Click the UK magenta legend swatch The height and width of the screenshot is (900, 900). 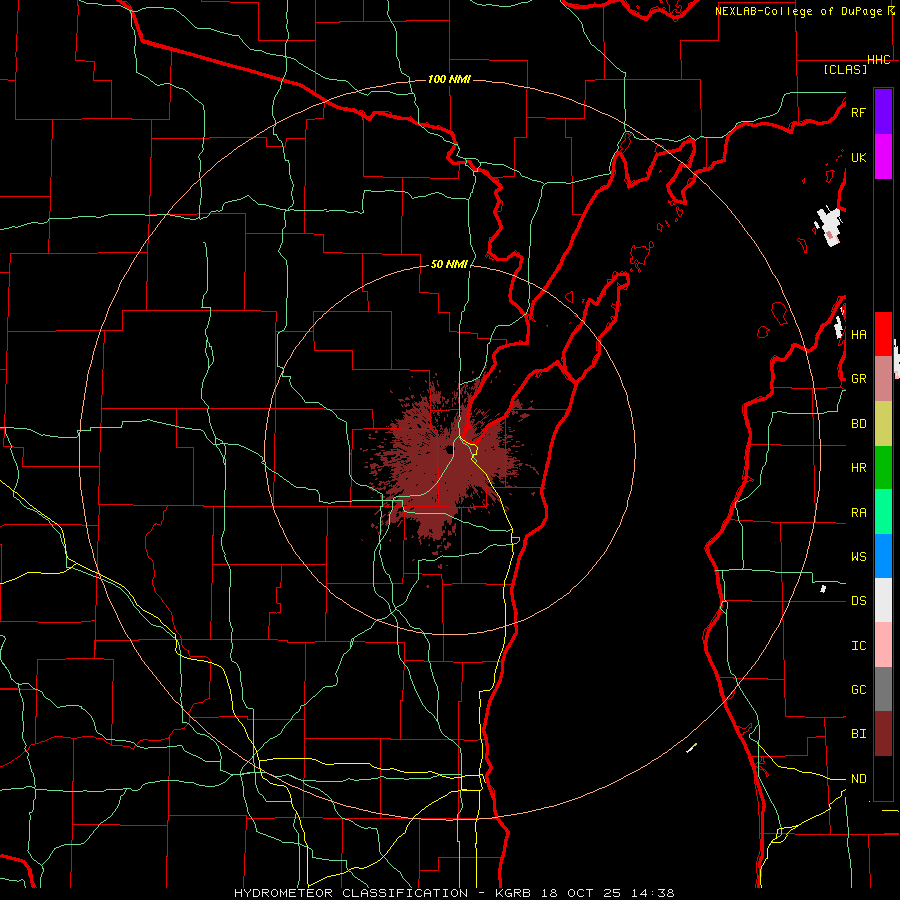point(883,157)
